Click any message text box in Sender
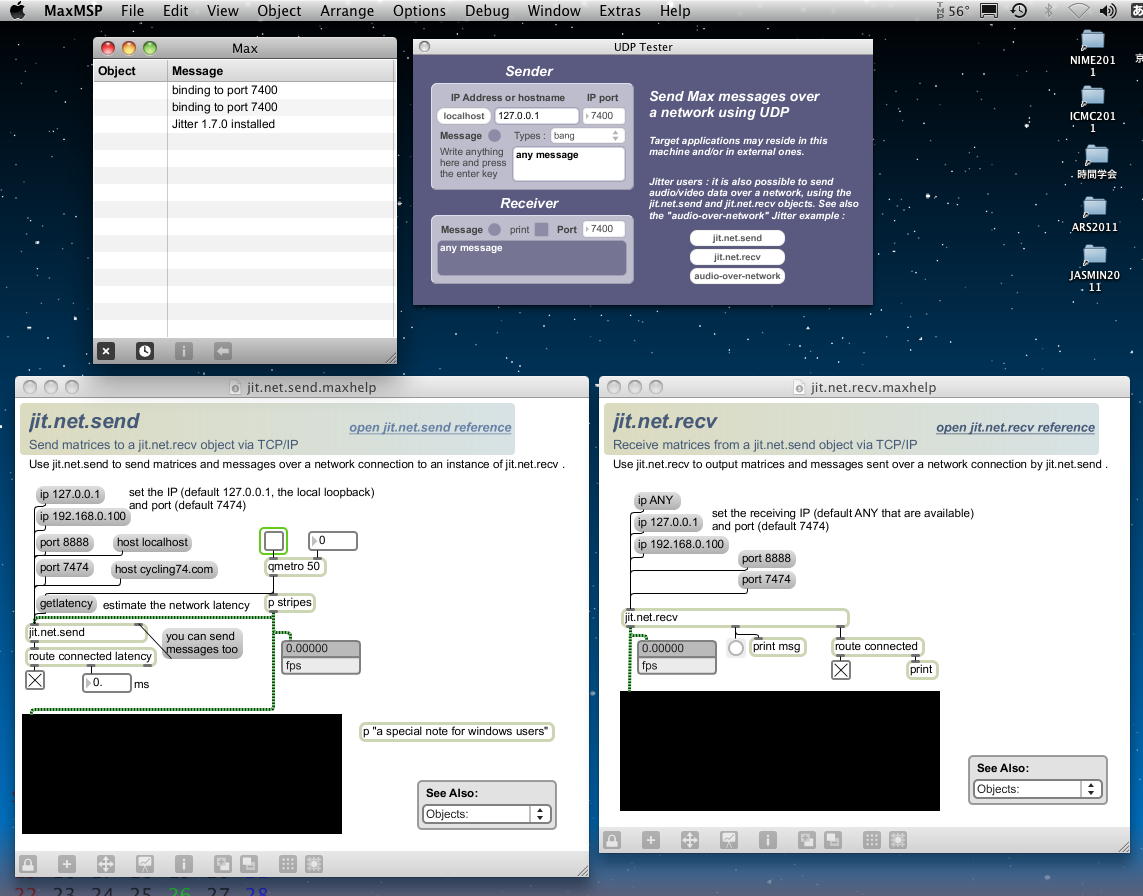Image resolution: width=1143 pixels, height=896 pixels. click(x=569, y=163)
